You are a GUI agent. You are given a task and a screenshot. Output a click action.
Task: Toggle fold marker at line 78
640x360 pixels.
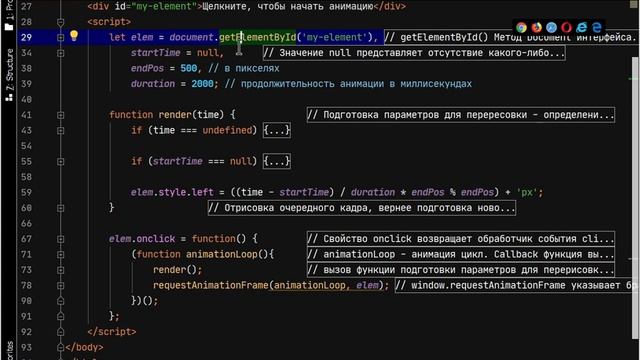pos(60,286)
